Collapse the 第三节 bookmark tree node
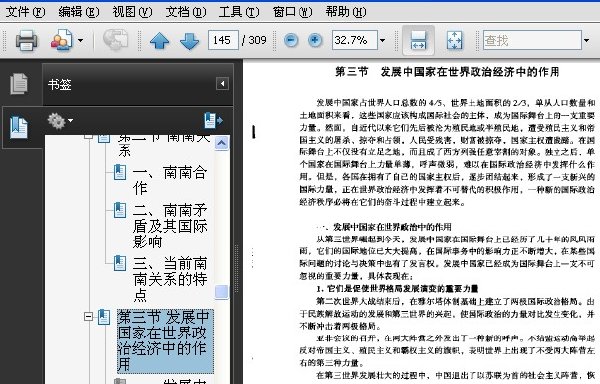This screenshot has width=600, height=384. 88,317
